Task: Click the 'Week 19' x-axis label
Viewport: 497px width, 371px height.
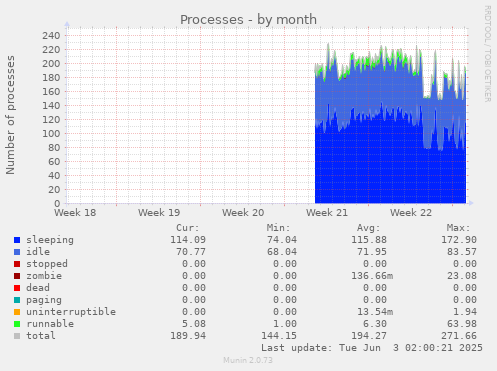Action: pyautogui.click(x=159, y=213)
